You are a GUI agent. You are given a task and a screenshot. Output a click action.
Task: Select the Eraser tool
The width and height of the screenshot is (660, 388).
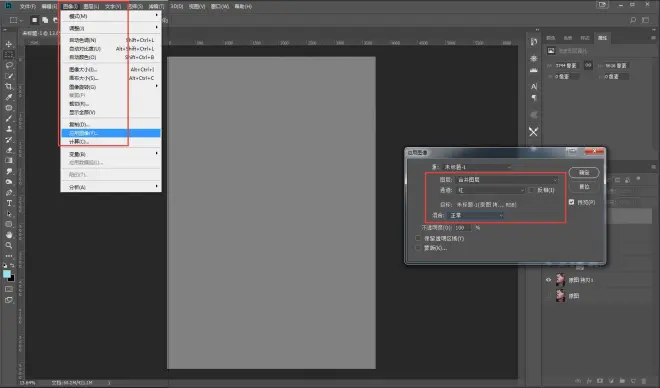8,150
